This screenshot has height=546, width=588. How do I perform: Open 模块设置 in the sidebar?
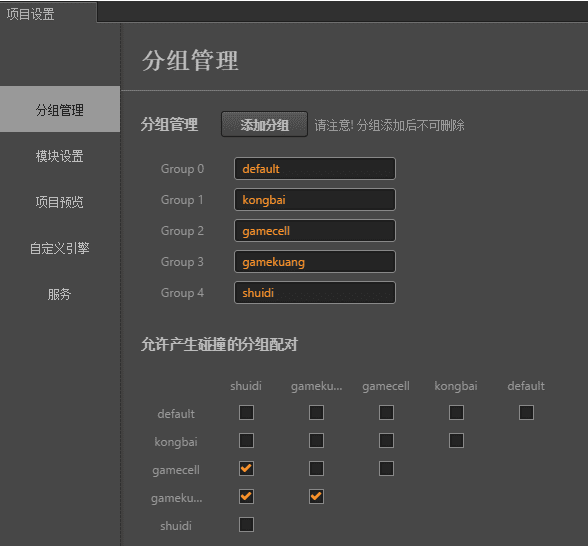(x=60, y=156)
